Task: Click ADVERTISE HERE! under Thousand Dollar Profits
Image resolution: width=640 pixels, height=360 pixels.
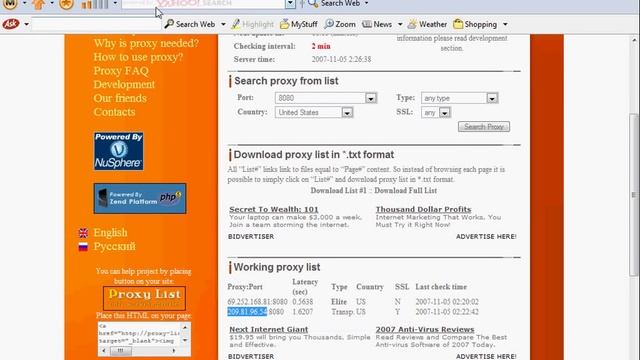Action: coord(486,237)
